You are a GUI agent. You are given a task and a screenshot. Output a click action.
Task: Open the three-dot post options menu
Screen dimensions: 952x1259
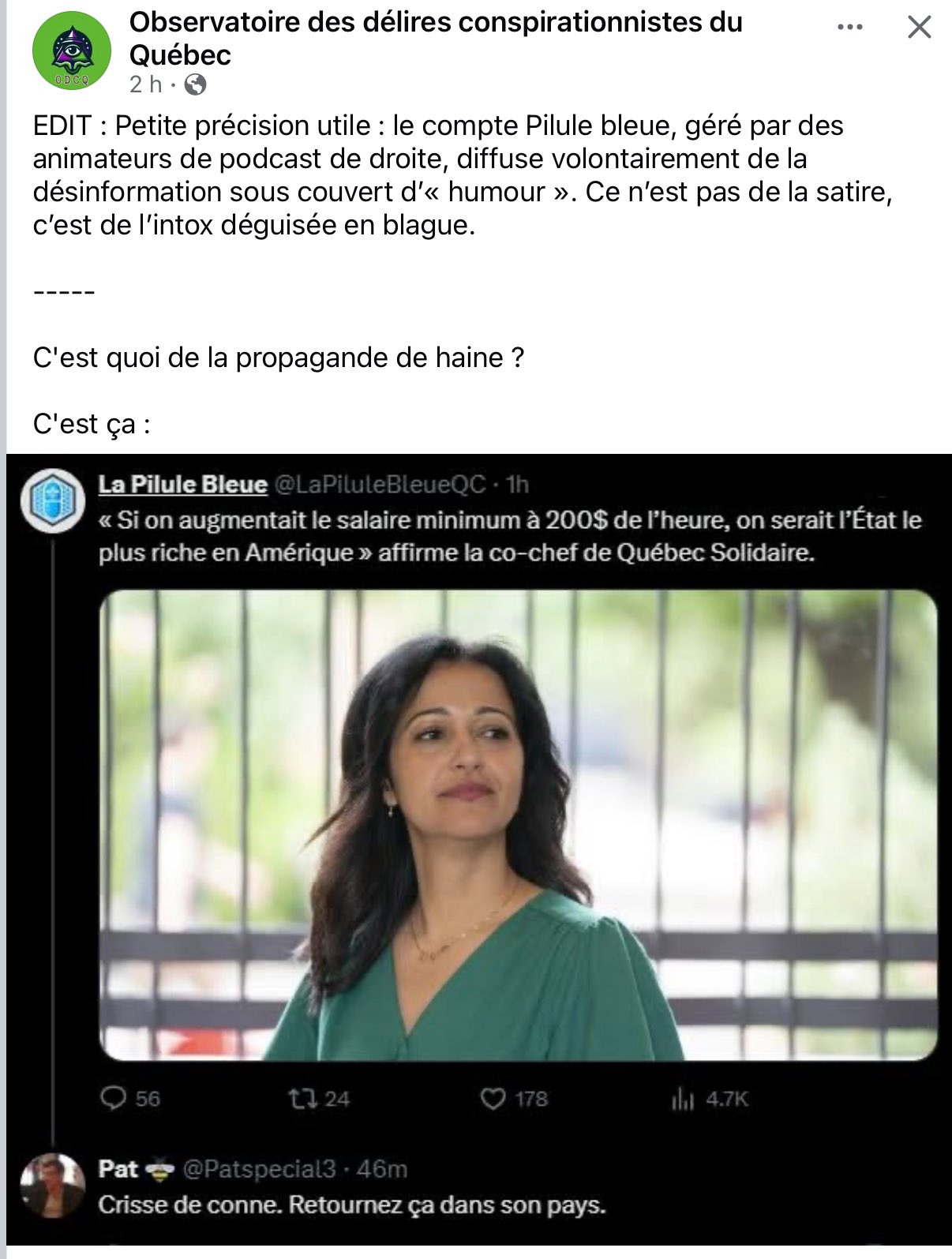pos(849,28)
